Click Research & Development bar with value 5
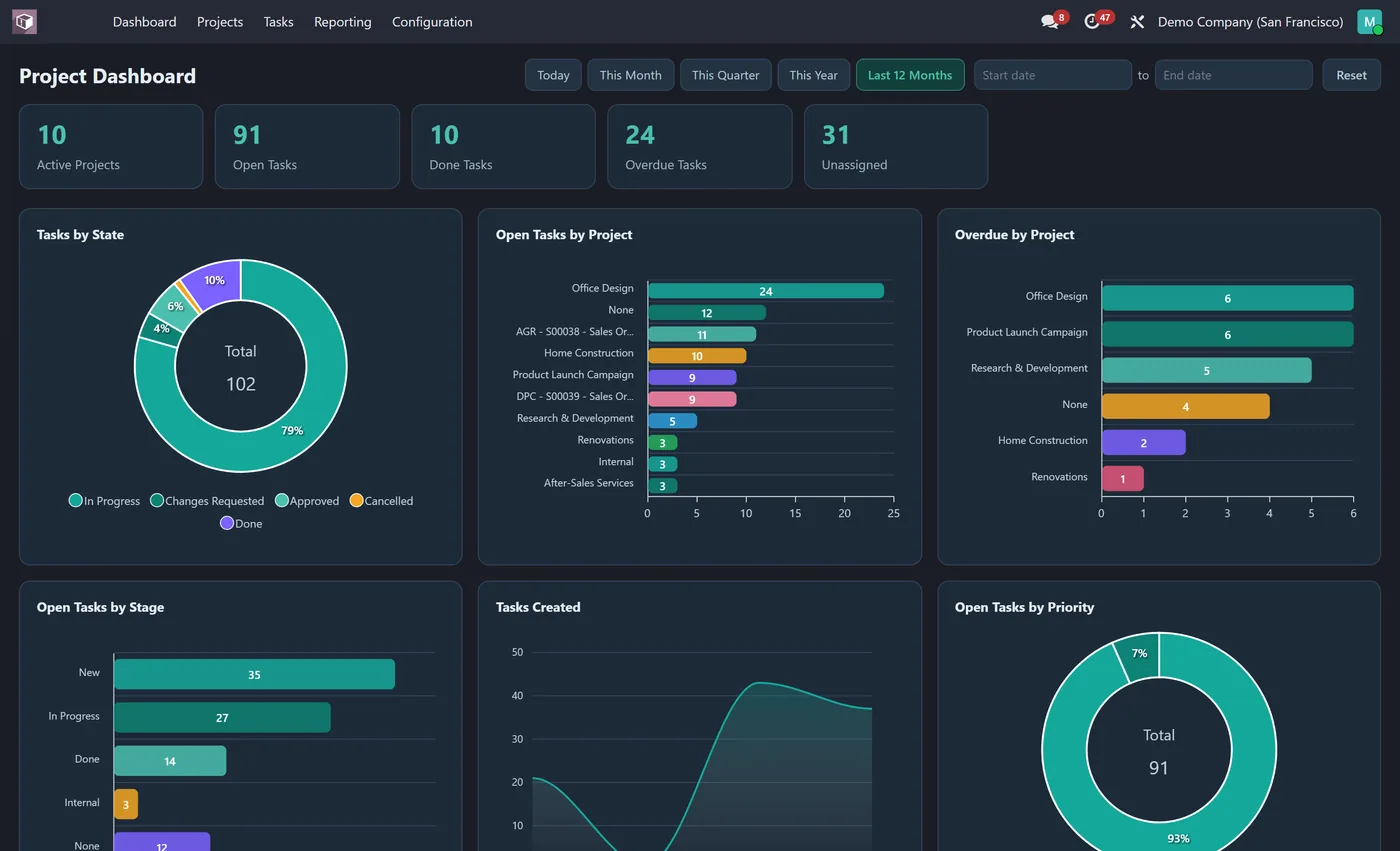The width and height of the screenshot is (1400, 851). click(x=672, y=421)
